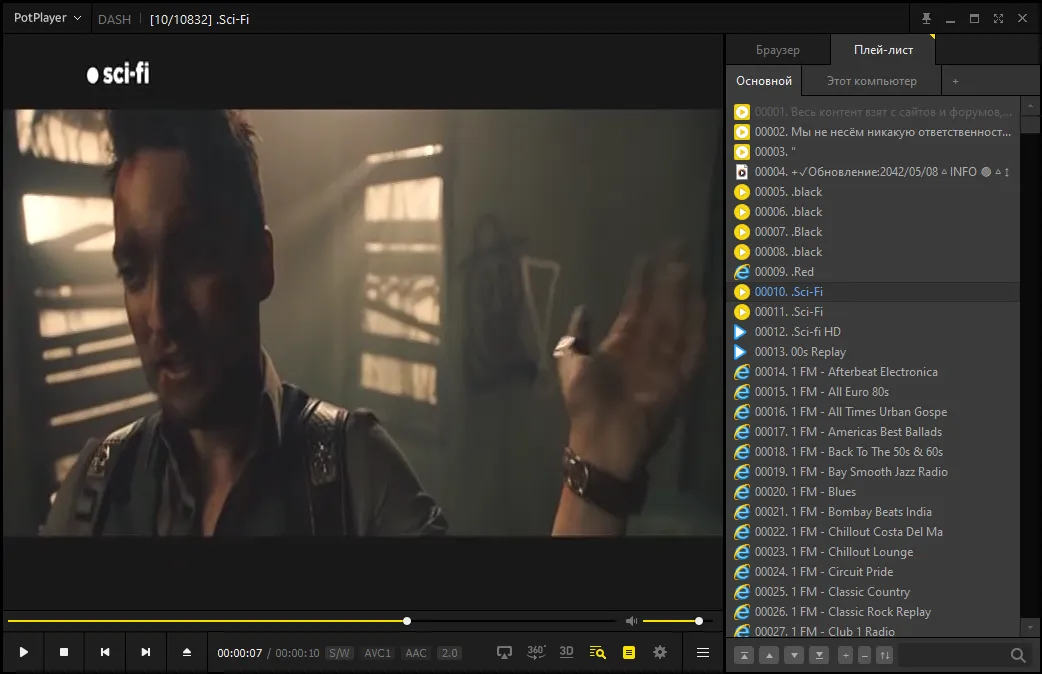Click the IE icon of 00009 .Red
The height and width of the screenshot is (674, 1042).
[x=742, y=272]
